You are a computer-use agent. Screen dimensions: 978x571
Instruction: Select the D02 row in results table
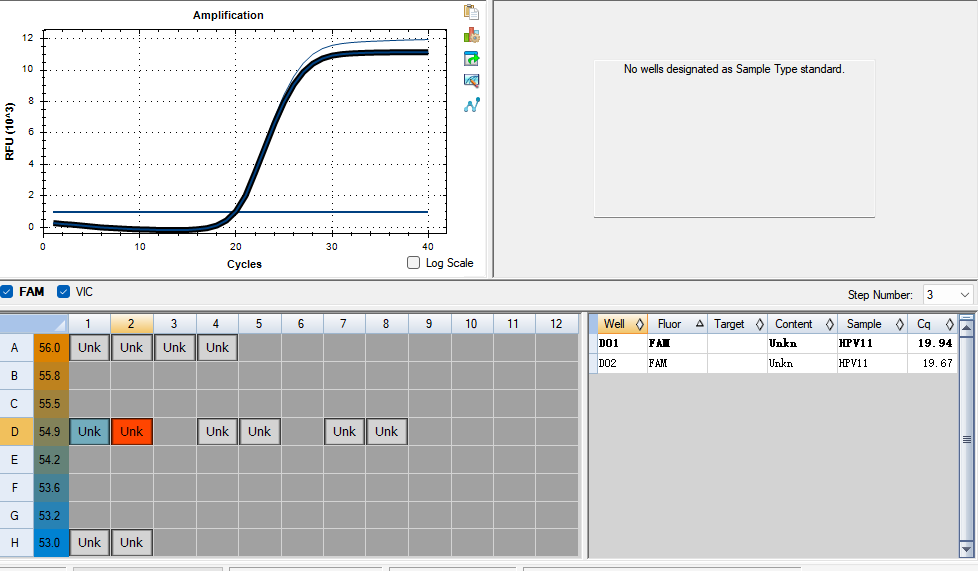(773, 363)
